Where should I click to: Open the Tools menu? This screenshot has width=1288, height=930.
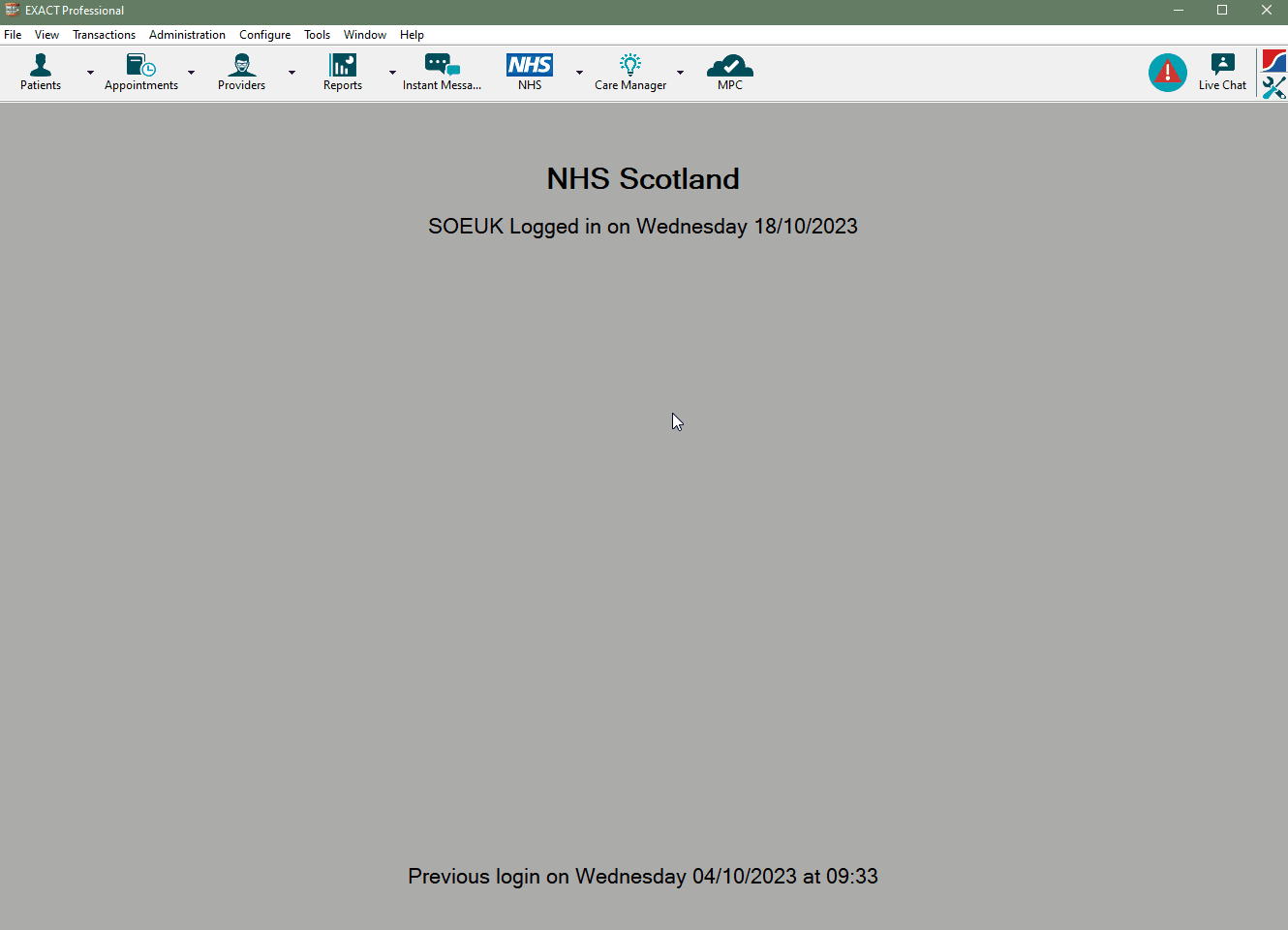317,35
